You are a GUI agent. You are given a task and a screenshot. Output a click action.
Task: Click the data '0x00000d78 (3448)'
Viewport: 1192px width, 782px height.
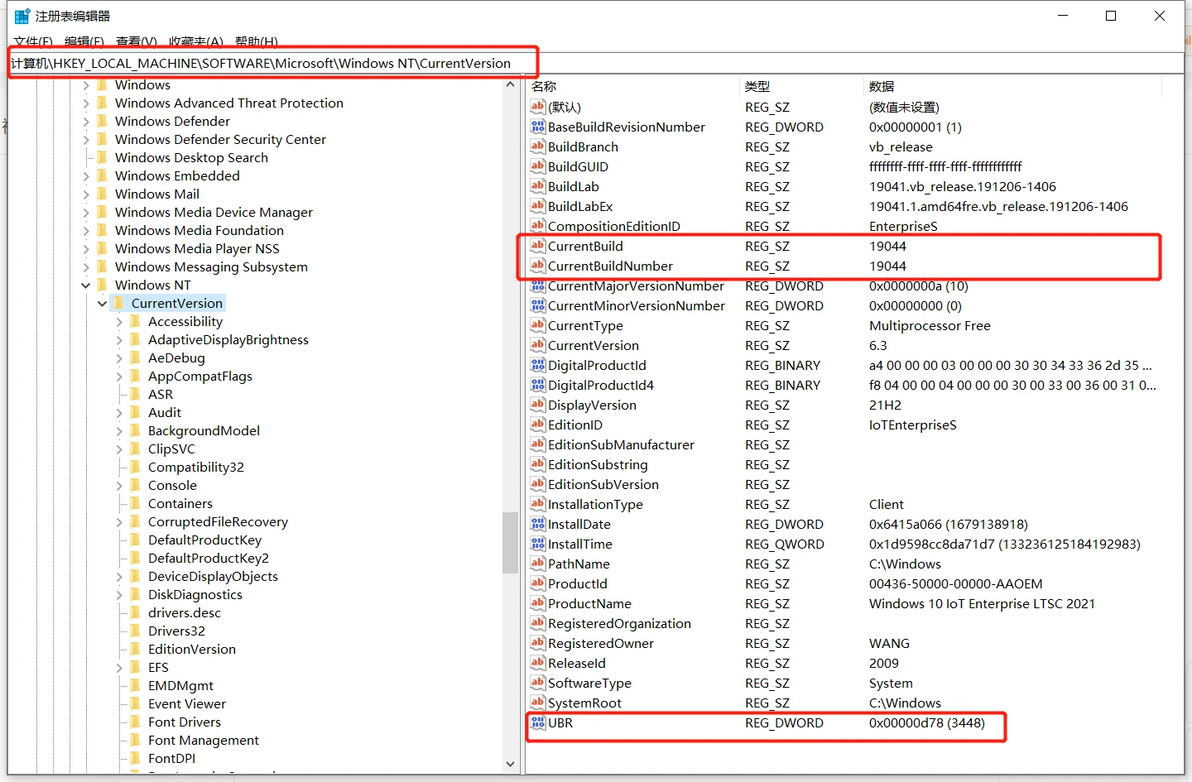927,723
